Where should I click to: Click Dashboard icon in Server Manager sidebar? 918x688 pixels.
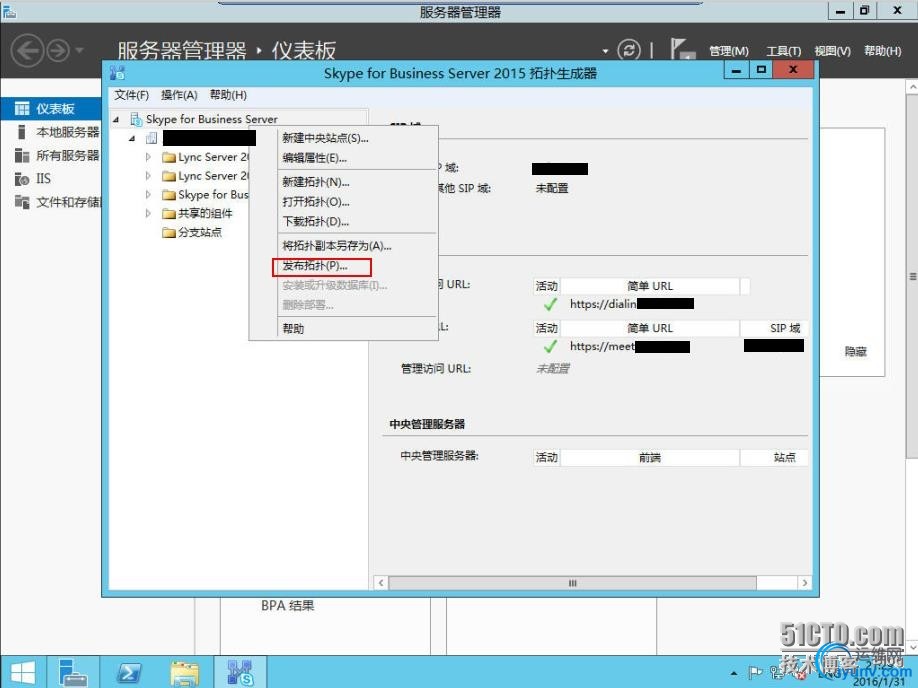coord(22,108)
